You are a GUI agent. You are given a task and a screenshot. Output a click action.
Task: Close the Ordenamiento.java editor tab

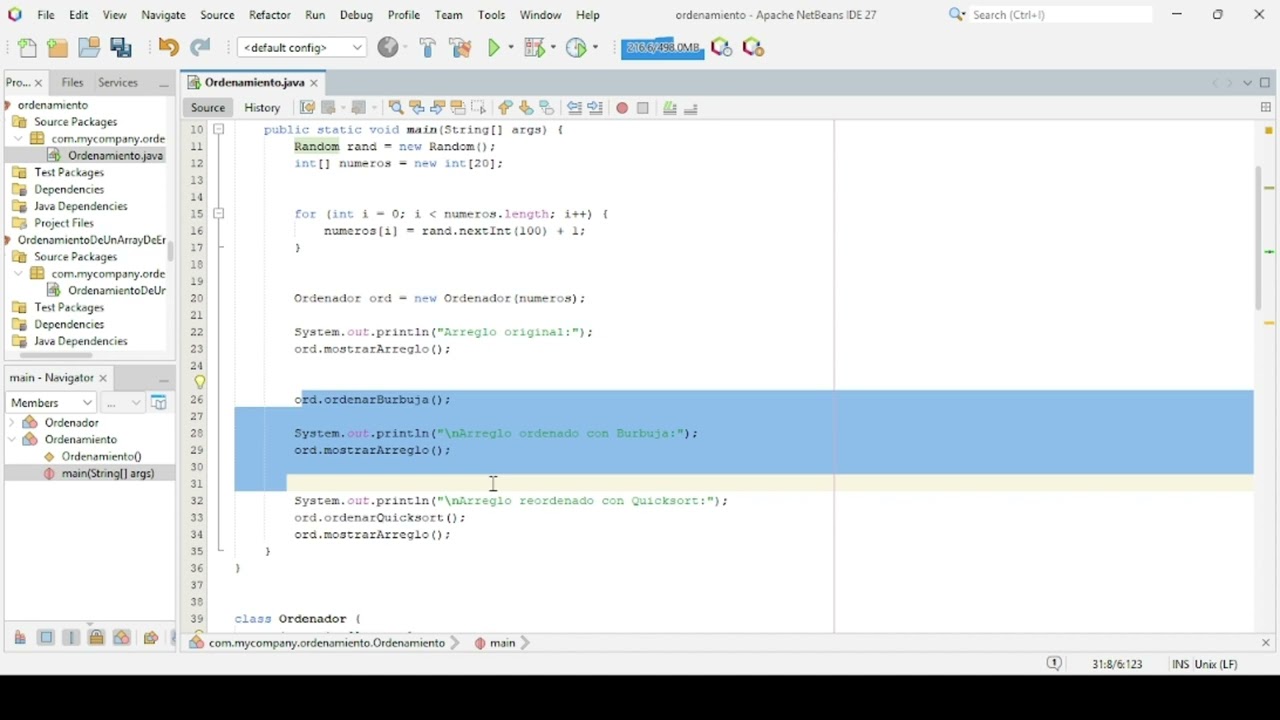click(314, 83)
